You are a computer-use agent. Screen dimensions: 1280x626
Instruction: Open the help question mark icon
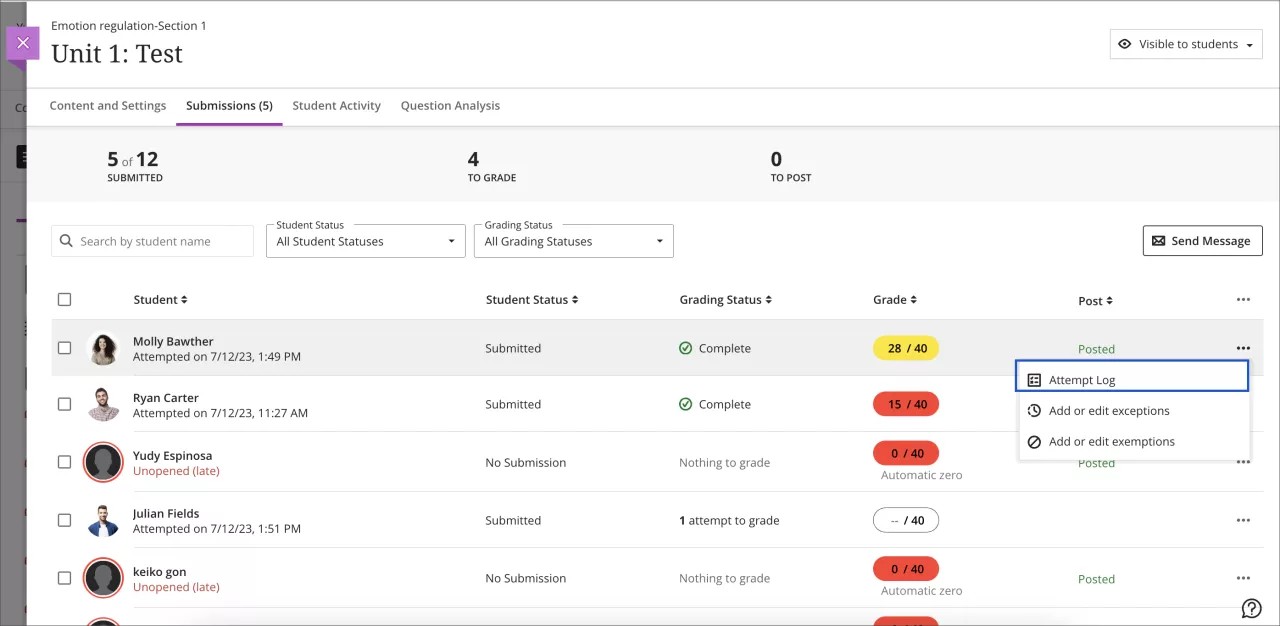[x=1251, y=608]
